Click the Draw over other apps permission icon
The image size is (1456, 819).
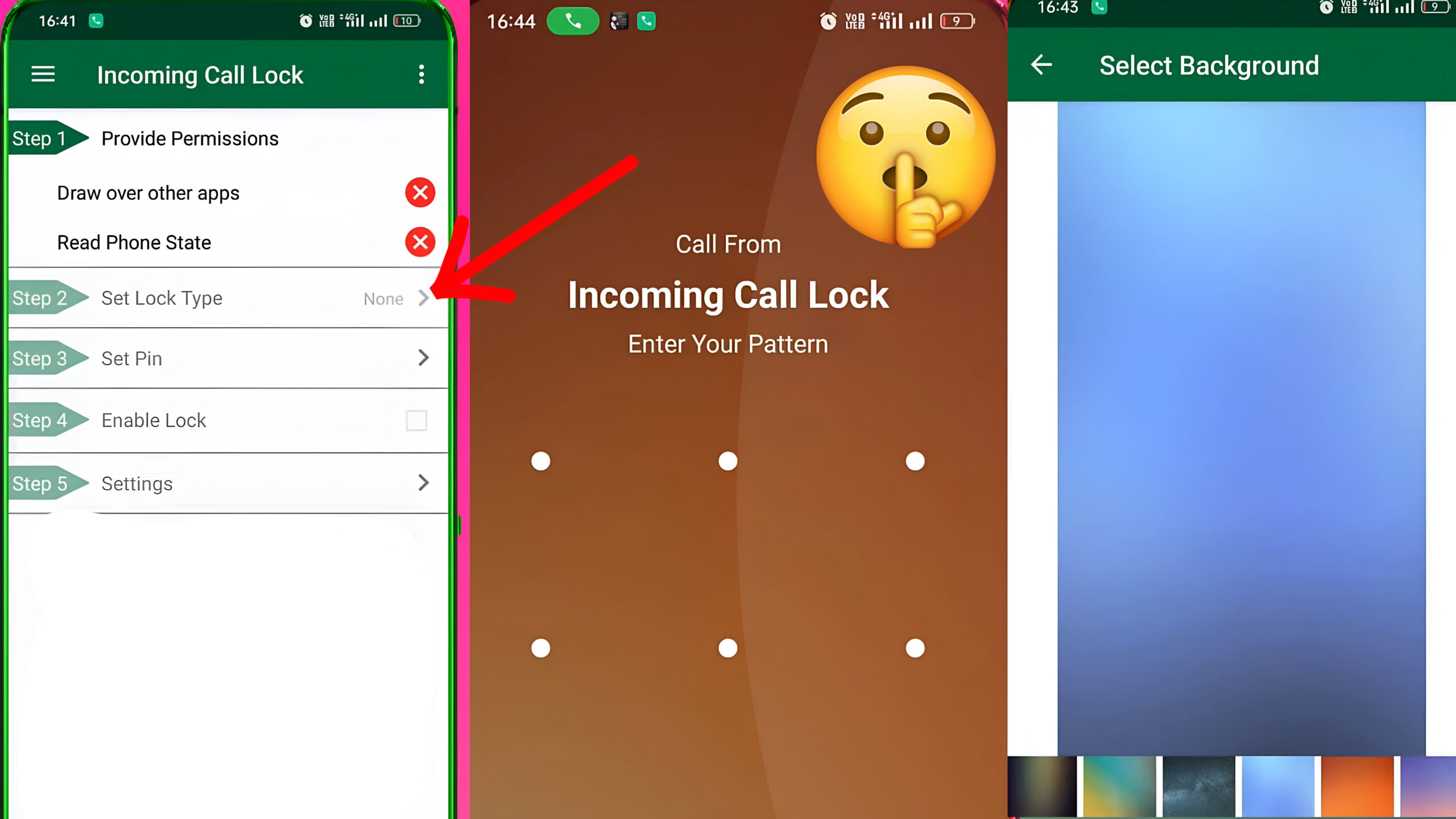pos(420,192)
